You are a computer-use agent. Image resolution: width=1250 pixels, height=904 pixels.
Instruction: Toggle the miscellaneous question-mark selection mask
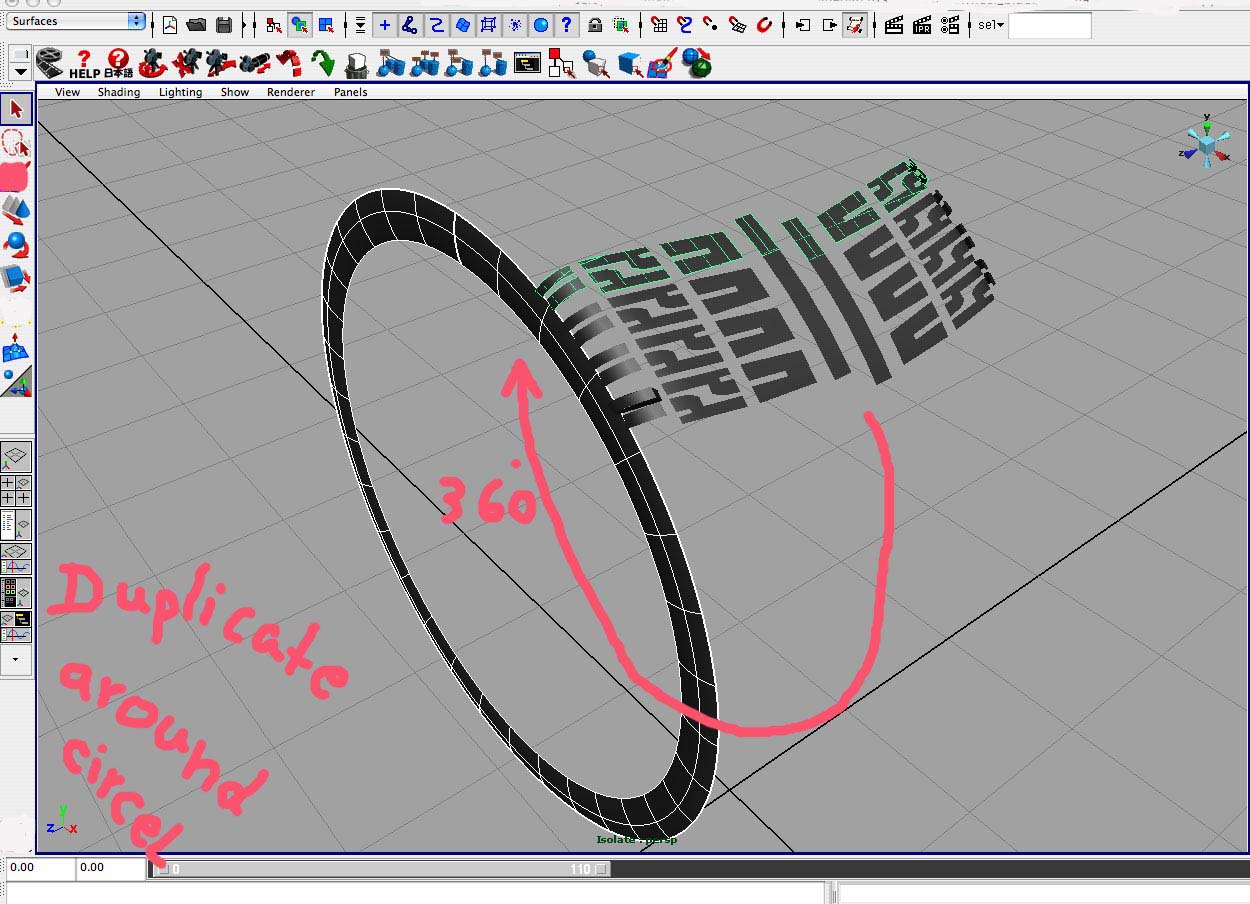click(x=566, y=25)
